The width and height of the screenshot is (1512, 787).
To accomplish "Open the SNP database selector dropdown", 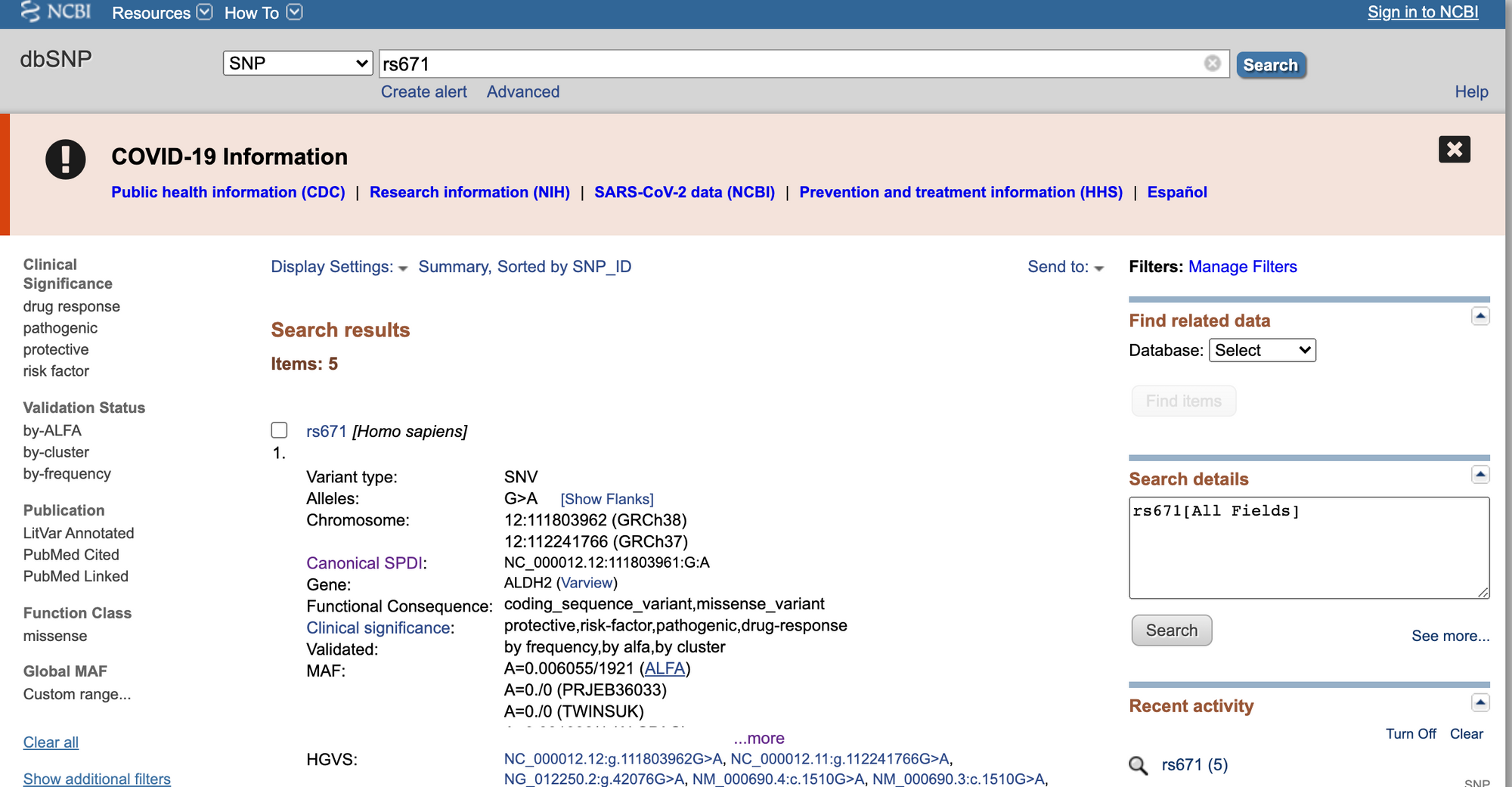I will pyautogui.click(x=297, y=63).
